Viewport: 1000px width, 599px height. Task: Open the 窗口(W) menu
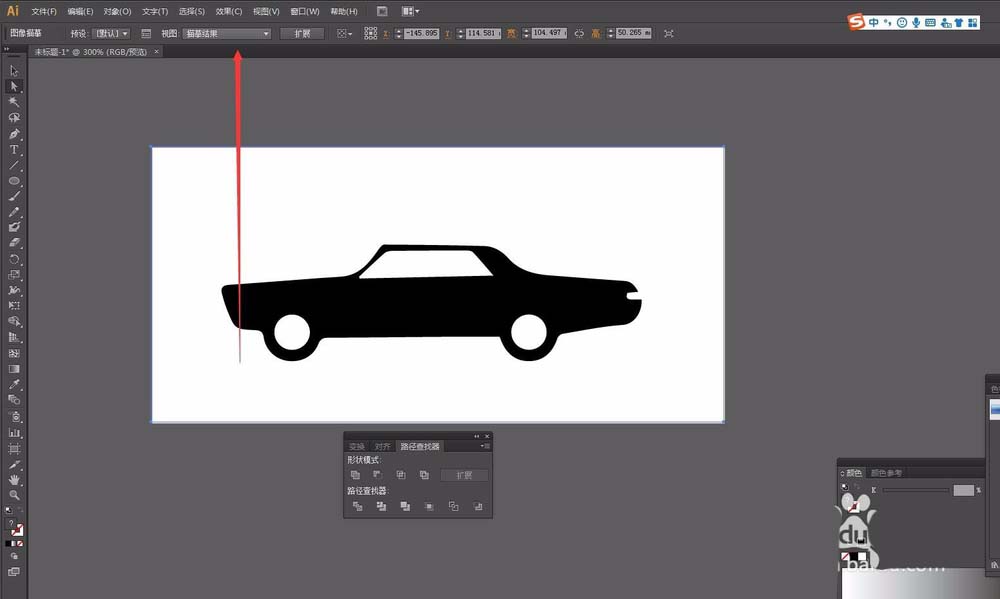[304, 11]
